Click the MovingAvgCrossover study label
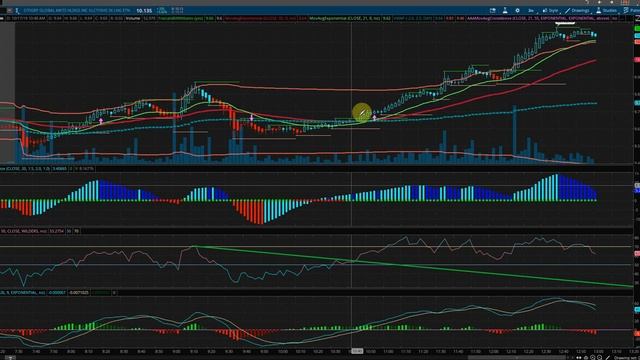The height and width of the screenshot is (360, 640). coord(542,18)
